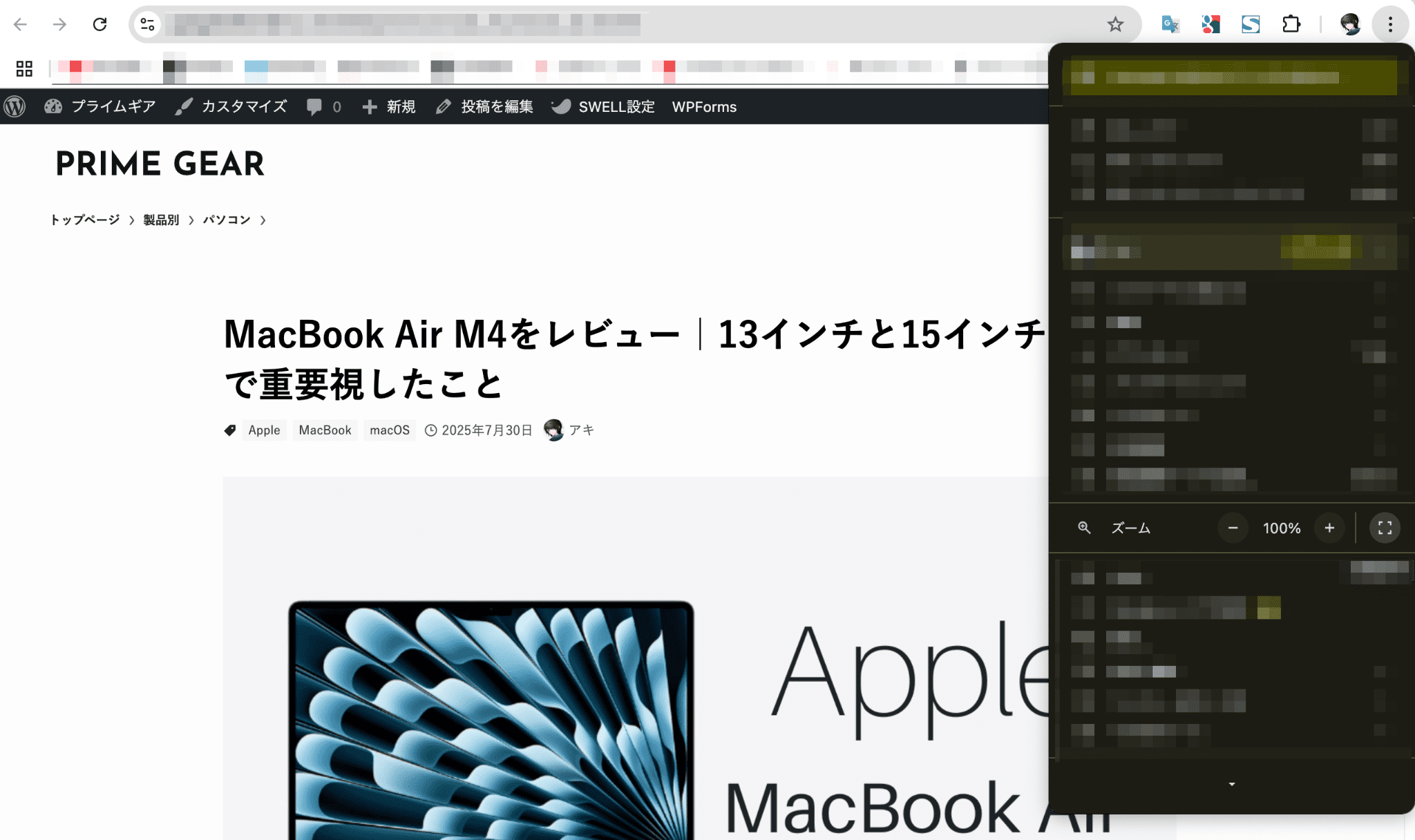Open the Apple category tag
The width and height of the screenshot is (1415, 840).
(x=264, y=430)
